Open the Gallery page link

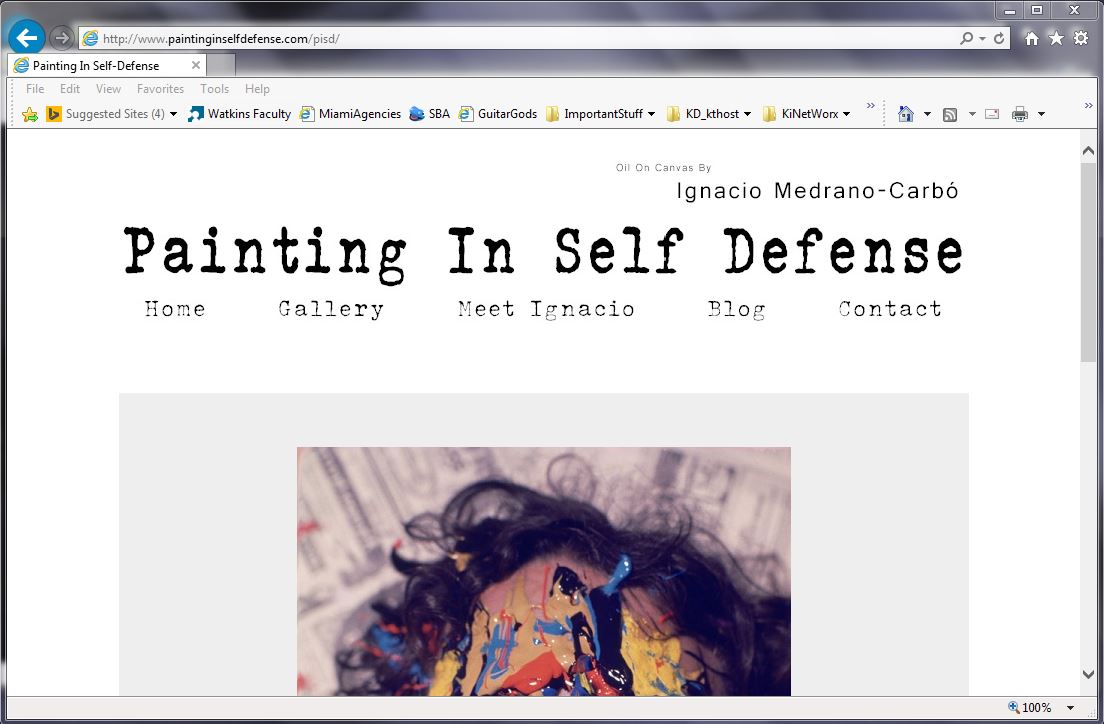click(331, 309)
